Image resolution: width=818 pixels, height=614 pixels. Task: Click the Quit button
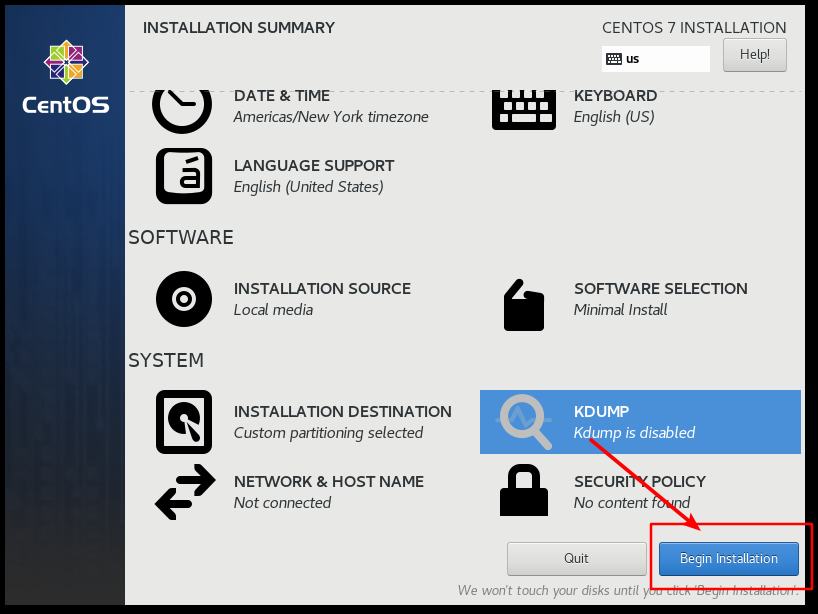point(576,559)
